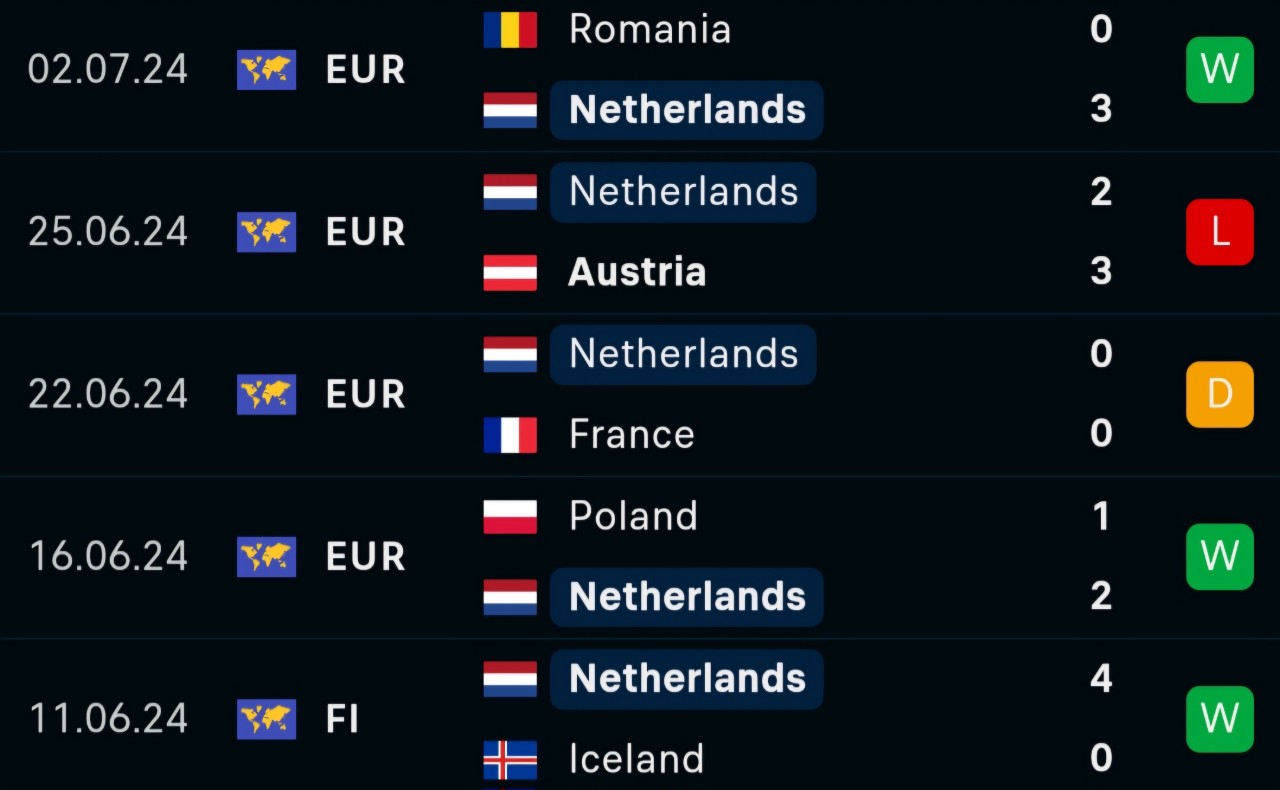
Task: Click the France flag icon
Action: [510, 435]
